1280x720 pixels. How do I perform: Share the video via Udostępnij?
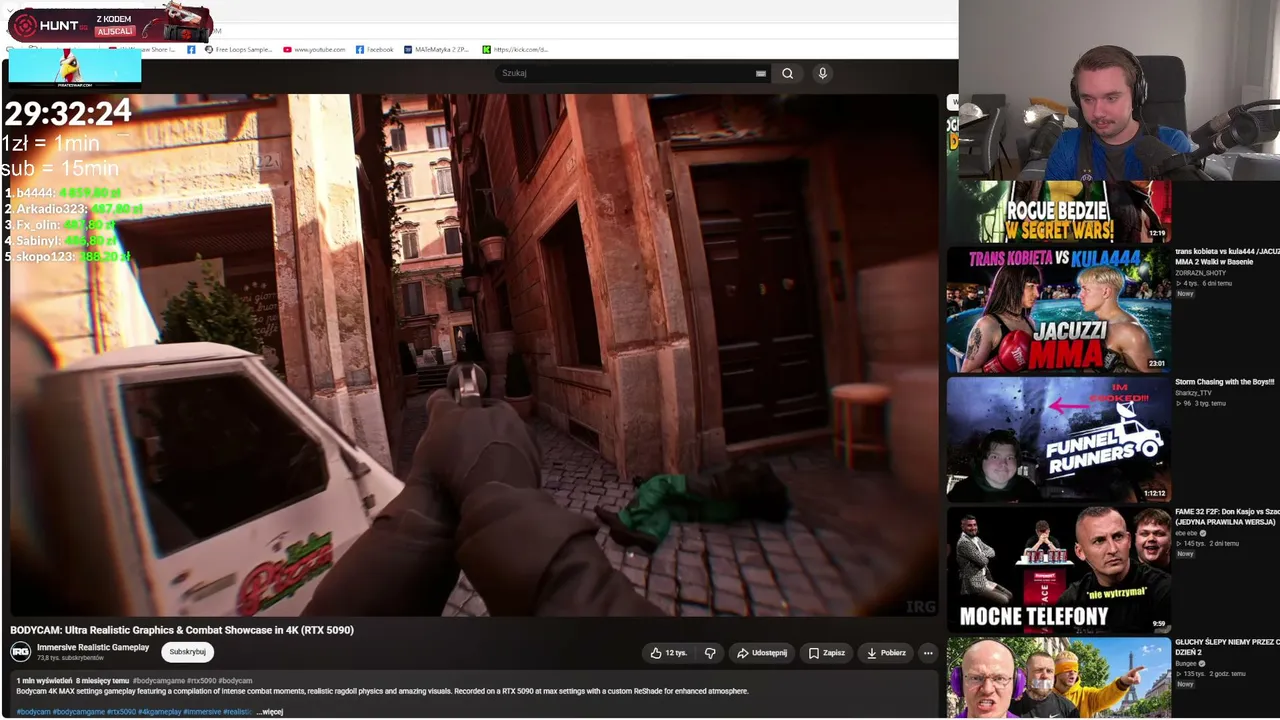(762, 653)
